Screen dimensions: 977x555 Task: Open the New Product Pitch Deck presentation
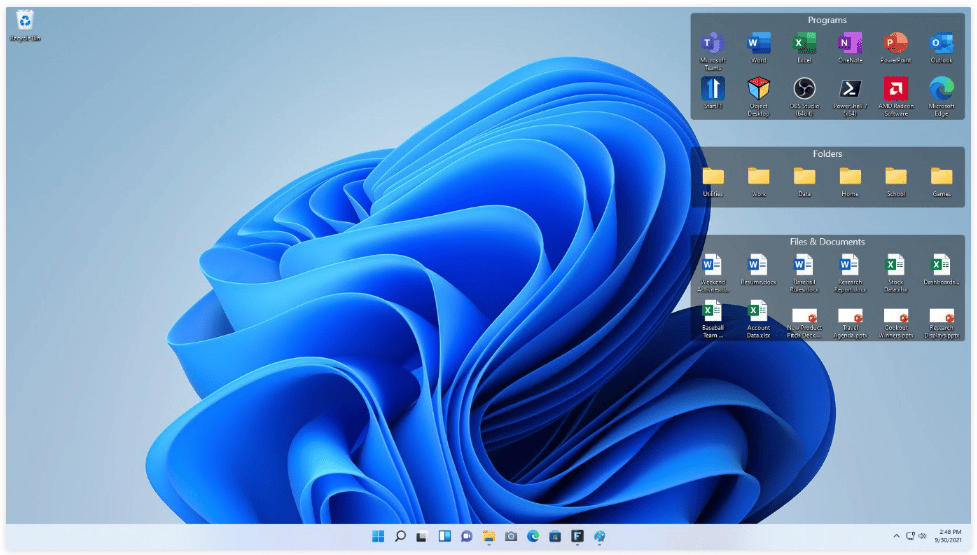click(x=804, y=323)
